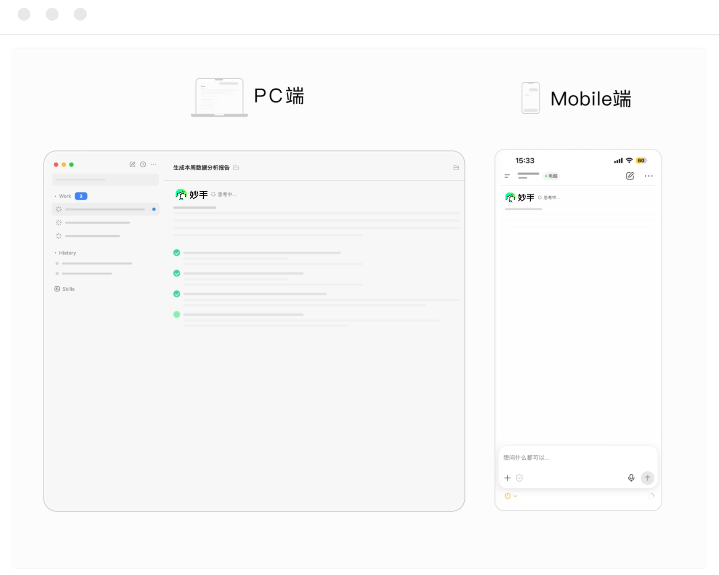Open the three-dot more menu in mobile header

coord(648,176)
